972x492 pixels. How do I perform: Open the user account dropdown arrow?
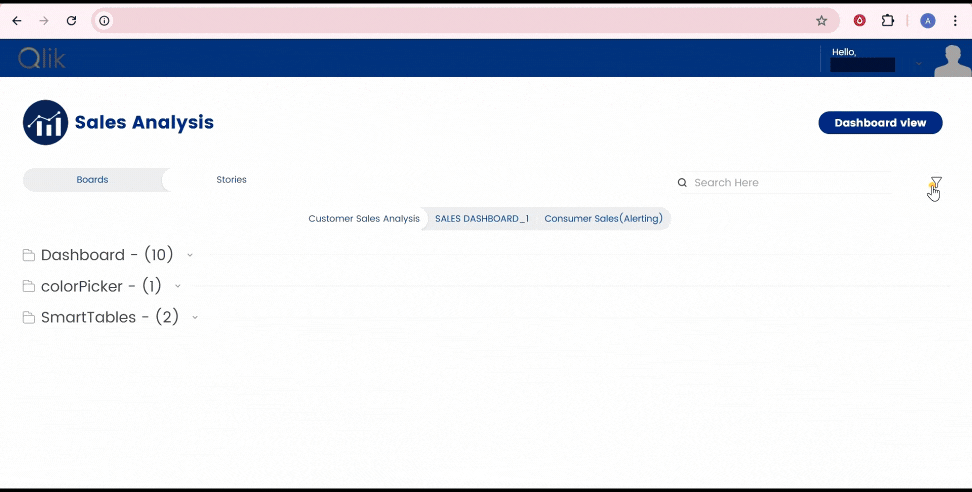[x=918, y=65]
